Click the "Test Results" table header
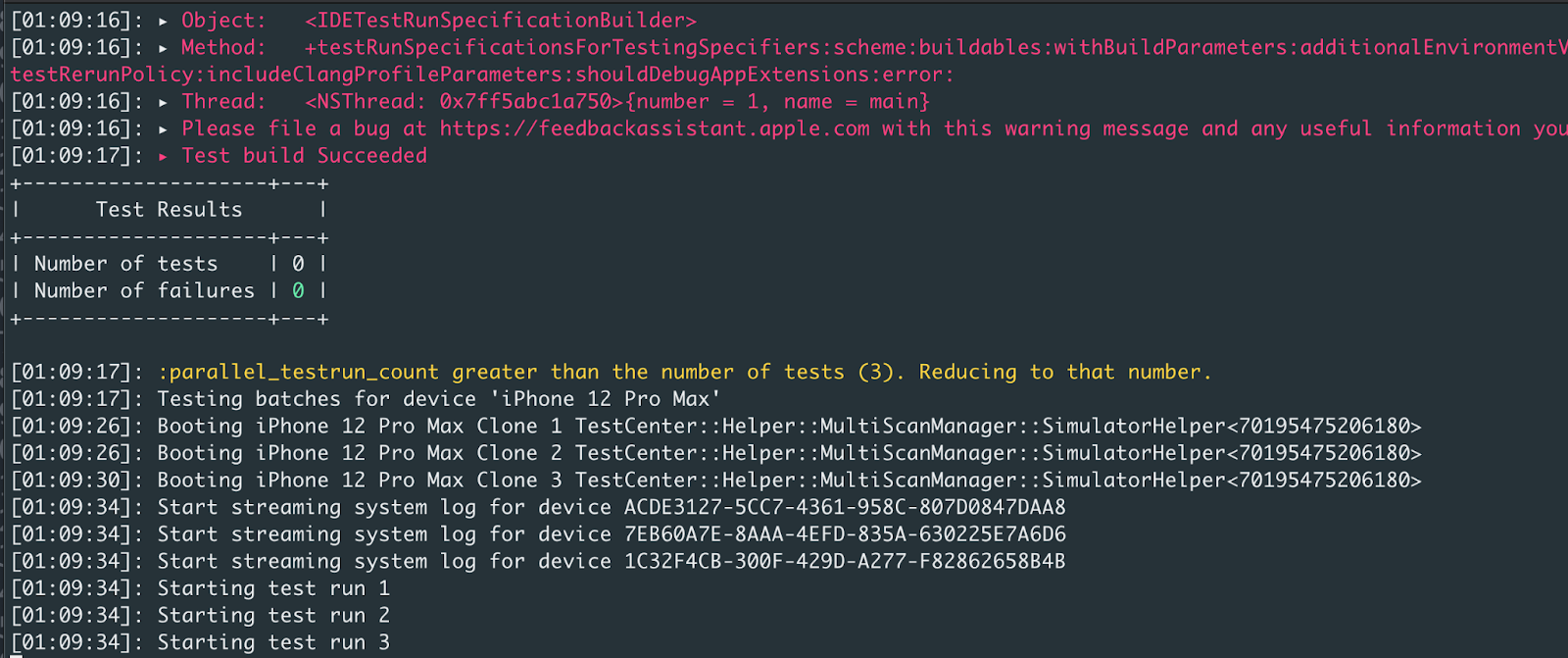The image size is (1568, 658). tap(169, 210)
